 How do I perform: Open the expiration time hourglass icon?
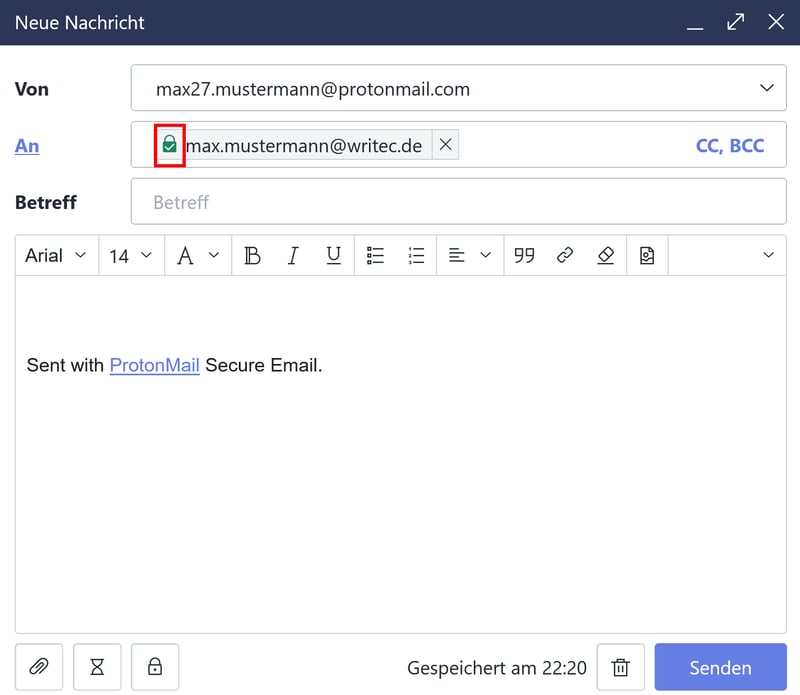click(x=97, y=667)
